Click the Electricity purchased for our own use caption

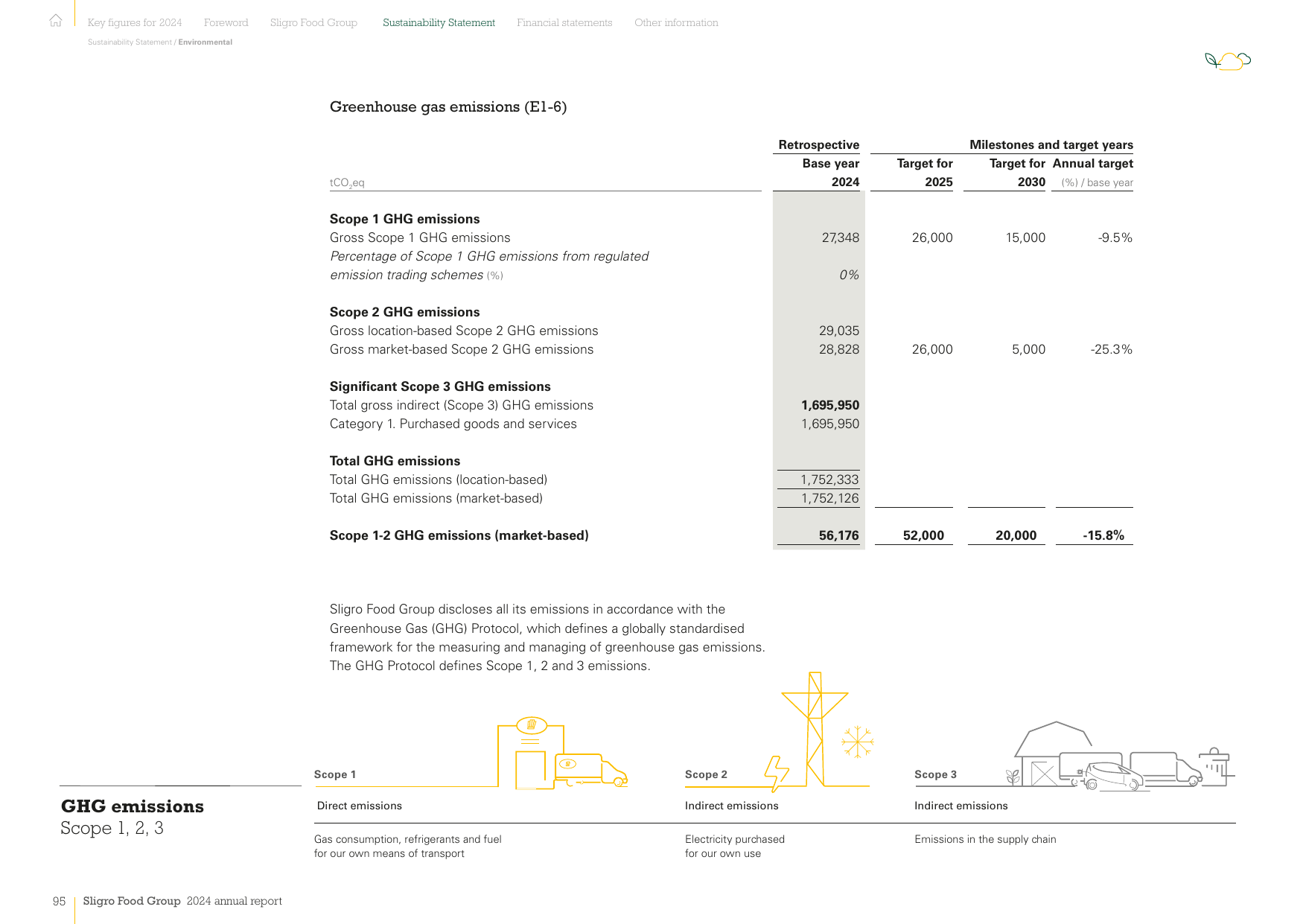[x=735, y=847]
